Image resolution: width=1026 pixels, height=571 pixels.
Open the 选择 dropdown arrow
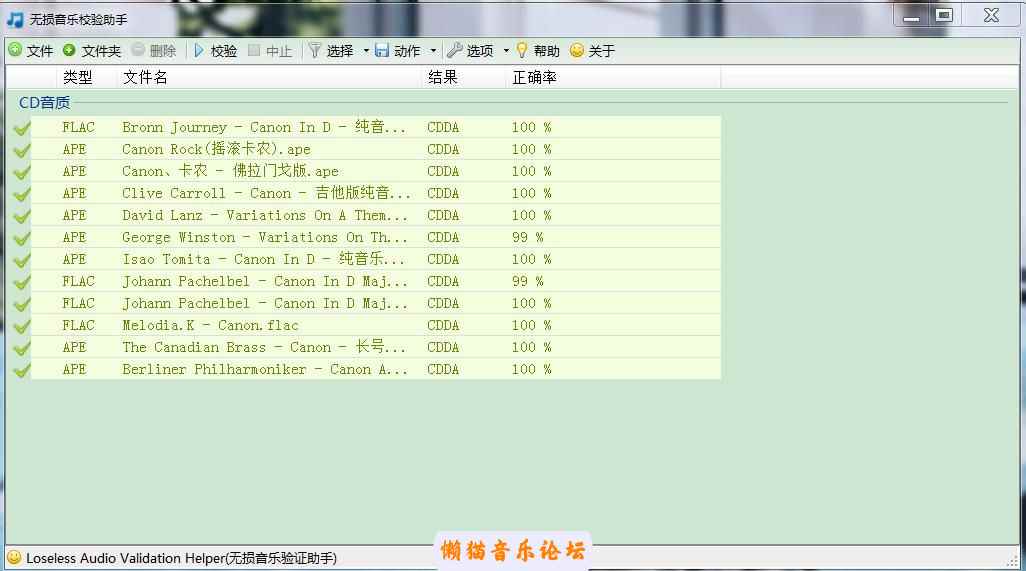tap(366, 51)
